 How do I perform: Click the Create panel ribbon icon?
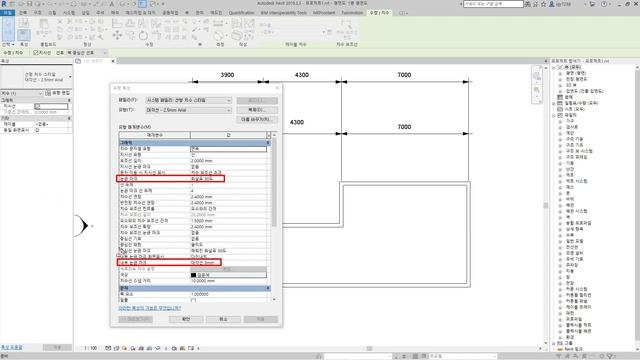coord(237,36)
